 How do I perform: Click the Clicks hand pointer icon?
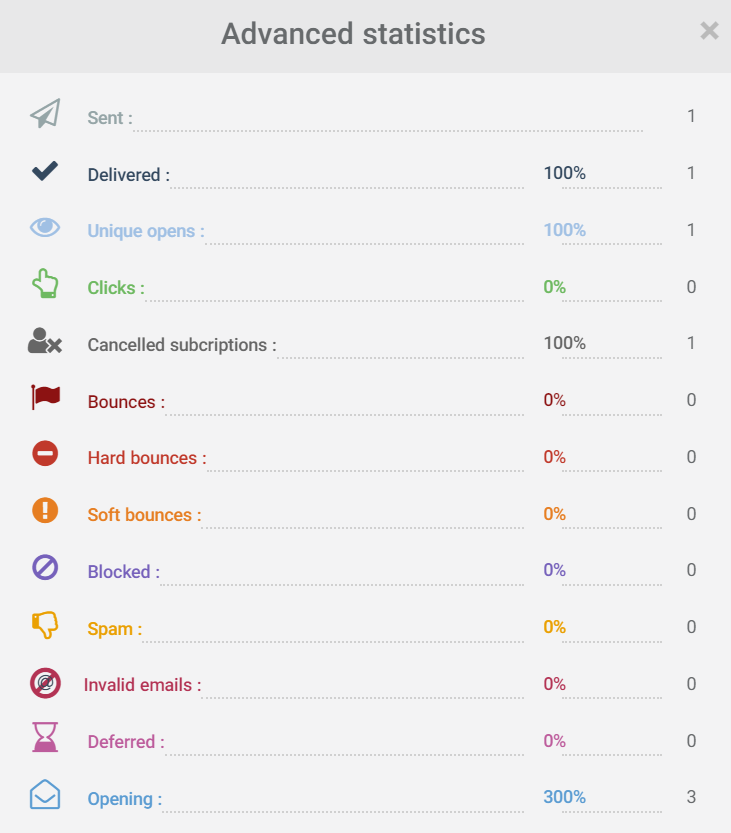pos(45,284)
